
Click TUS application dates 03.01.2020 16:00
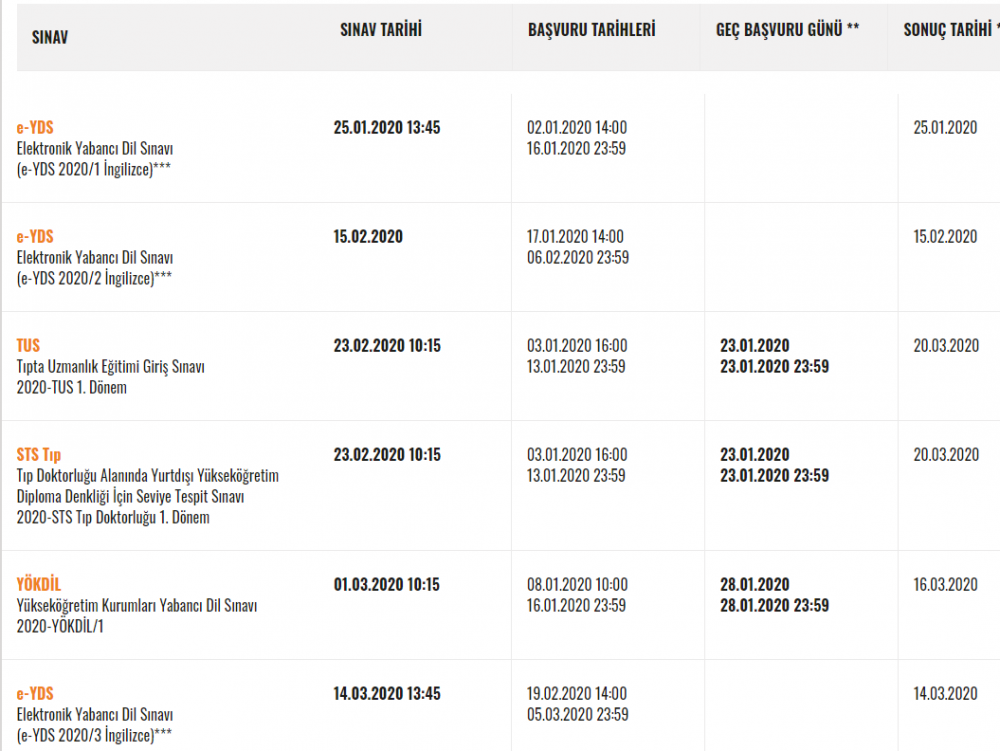(577, 345)
